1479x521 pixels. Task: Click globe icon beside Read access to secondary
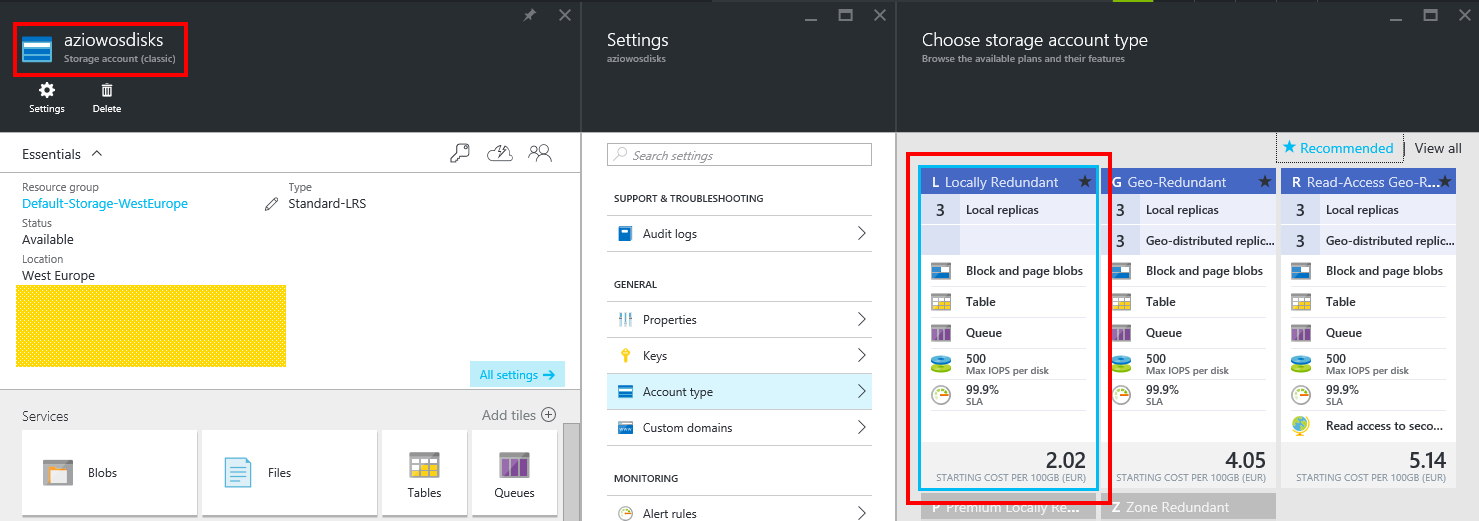tap(1300, 426)
